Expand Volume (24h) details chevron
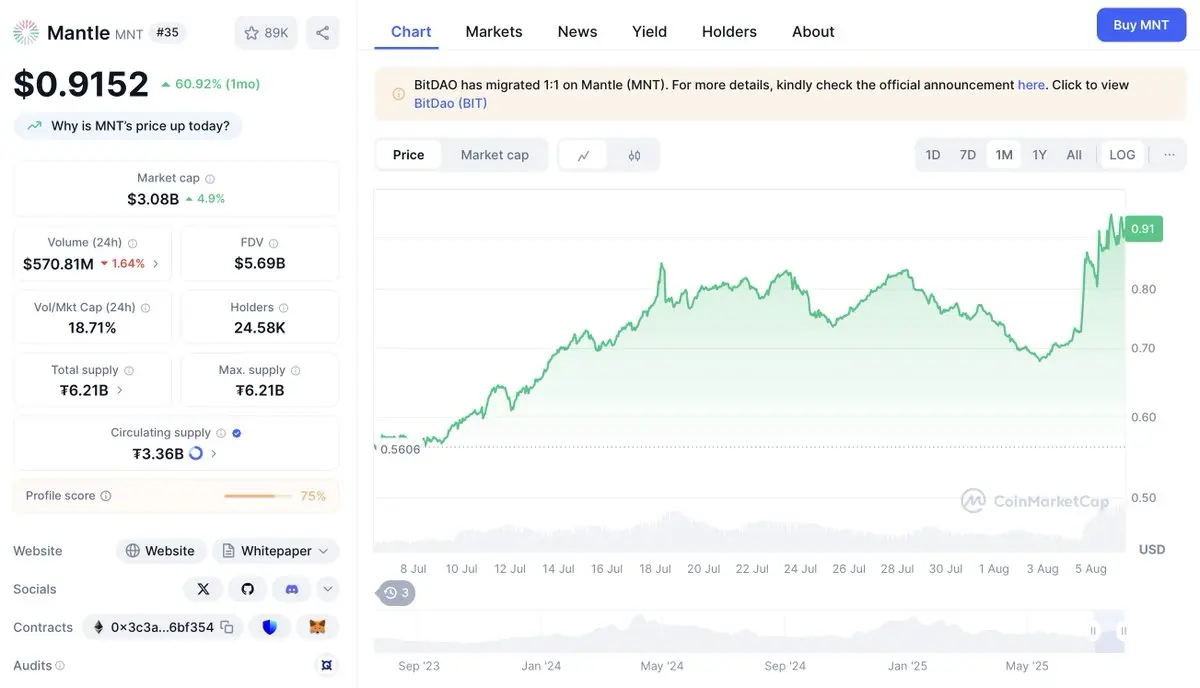The width and height of the screenshot is (1200, 688). (x=155, y=264)
